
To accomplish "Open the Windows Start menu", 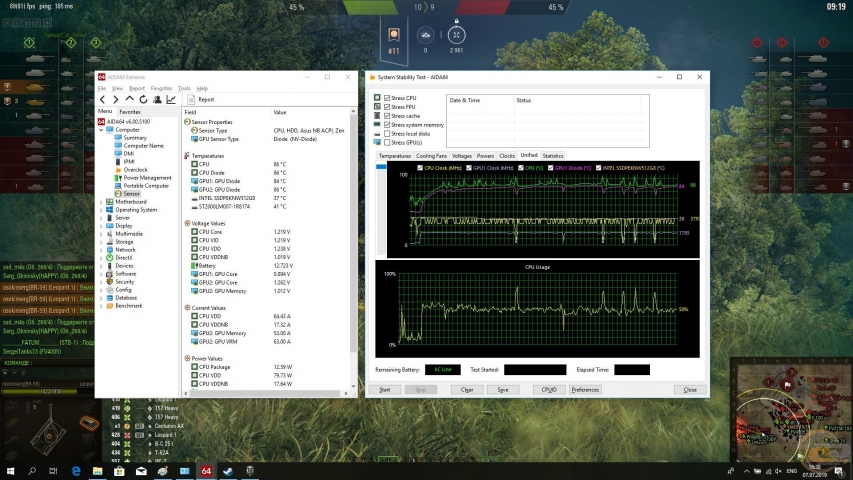I will (x=10, y=471).
